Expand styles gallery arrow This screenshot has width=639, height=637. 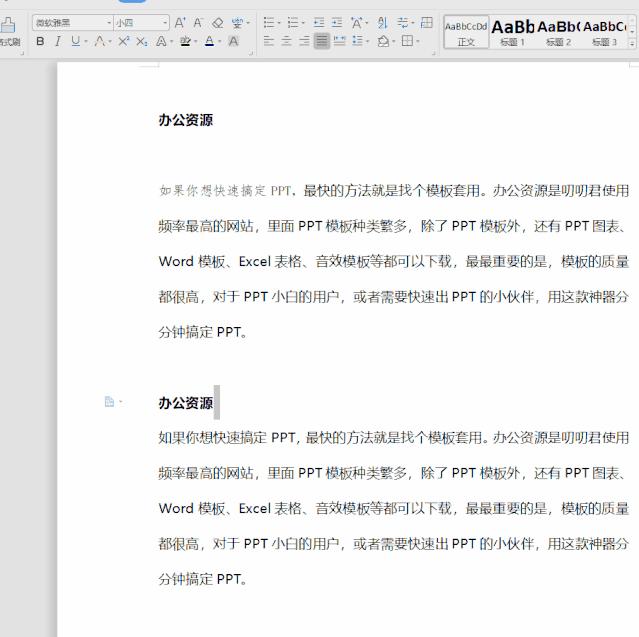632,43
